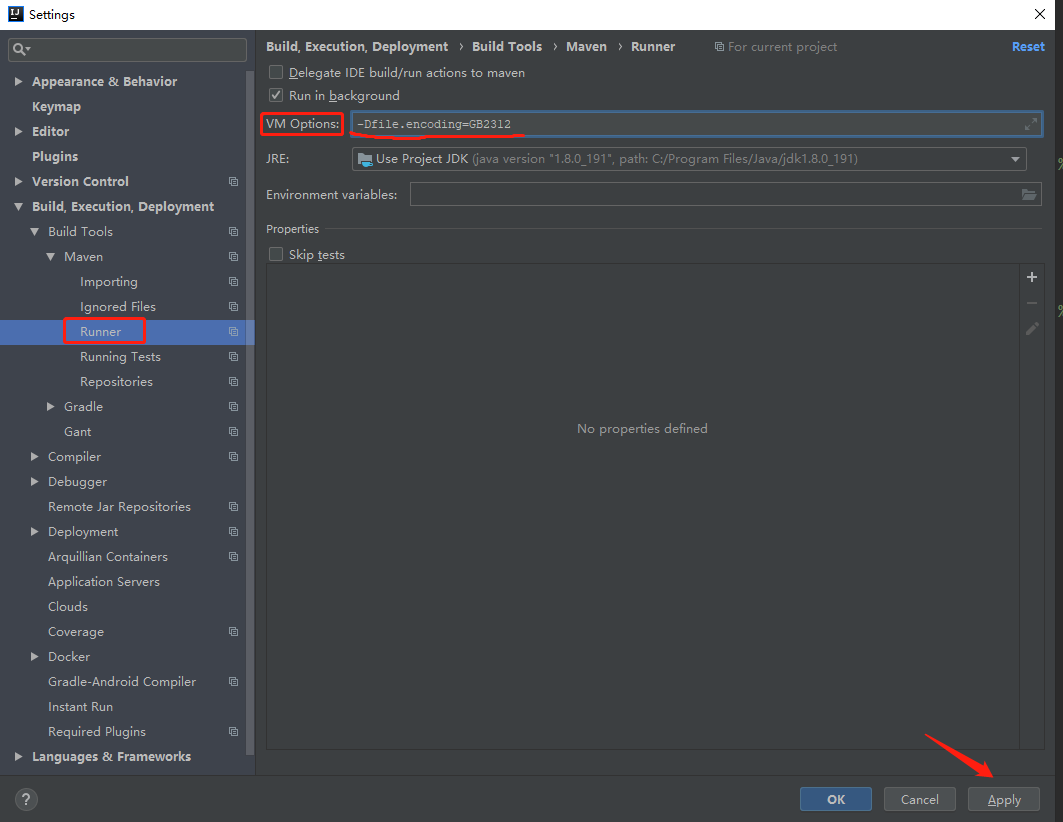Click project-level icon next to Maven
The width and height of the screenshot is (1063, 822).
click(x=233, y=257)
